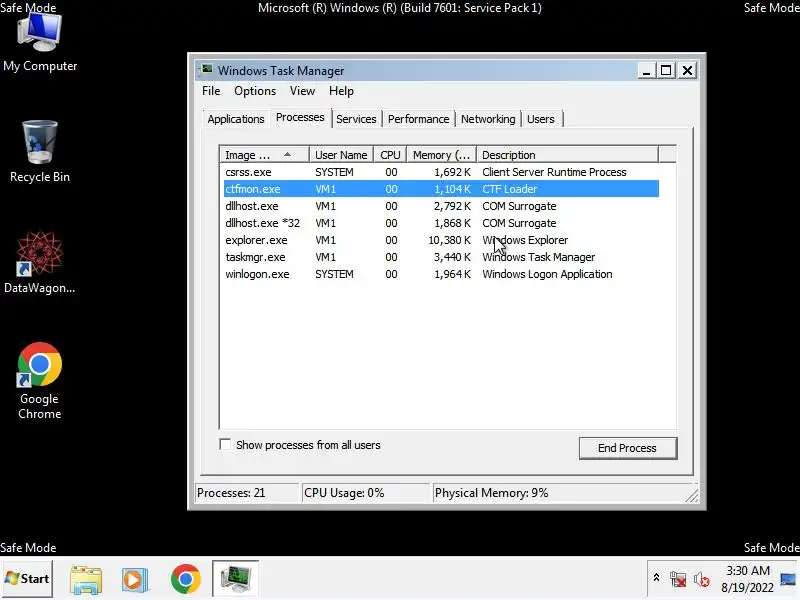Image resolution: width=800 pixels, height=600 pixels.
Task: Open the Help menu
Action: (341, 91)
